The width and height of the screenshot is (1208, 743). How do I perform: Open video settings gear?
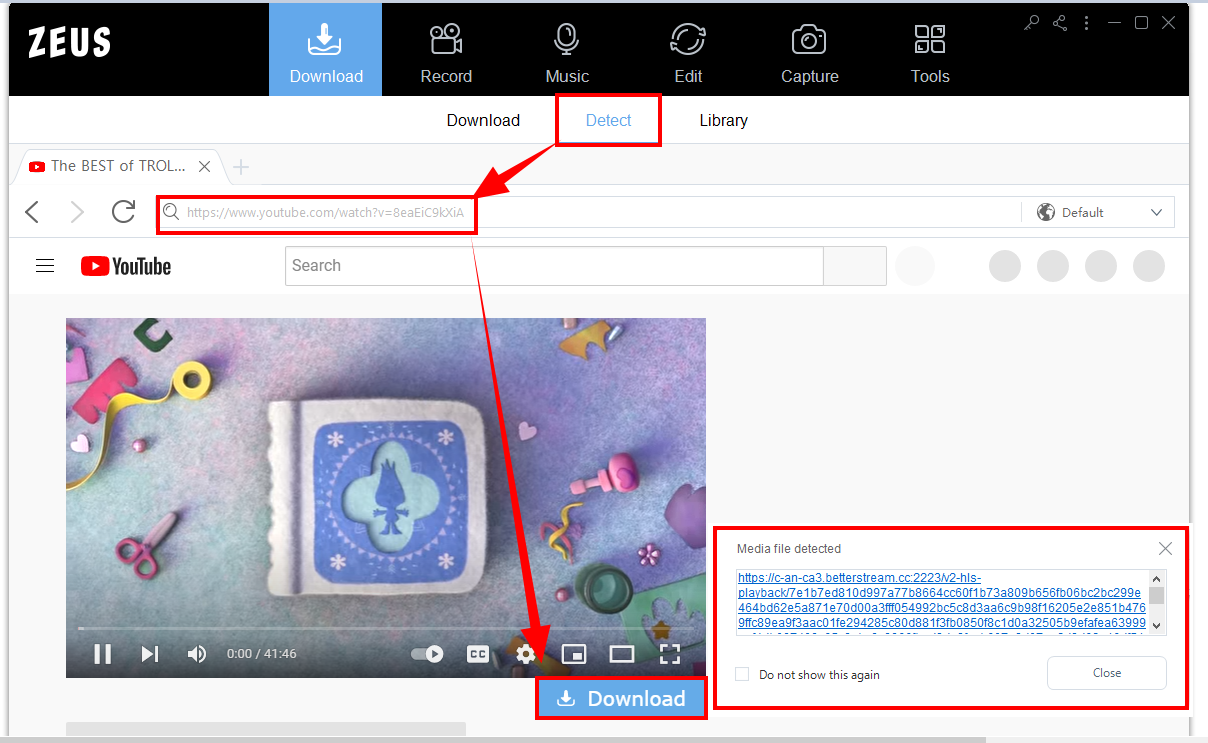[x=526, y=654]
